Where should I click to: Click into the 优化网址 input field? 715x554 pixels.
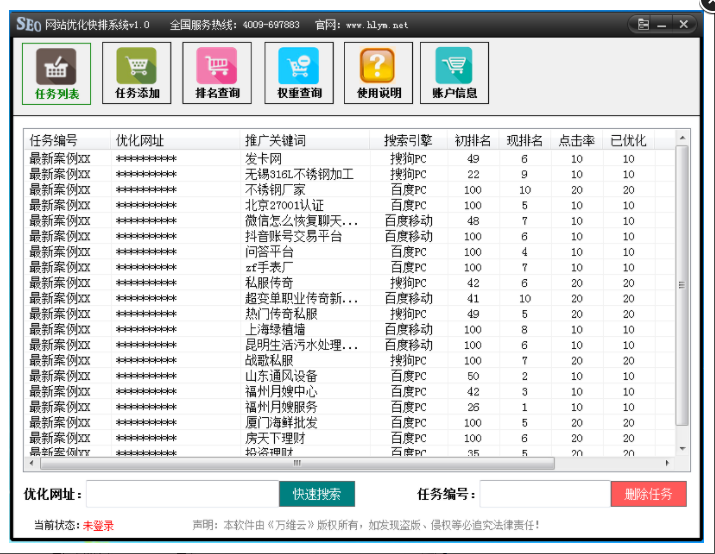[x=182, y=494]
